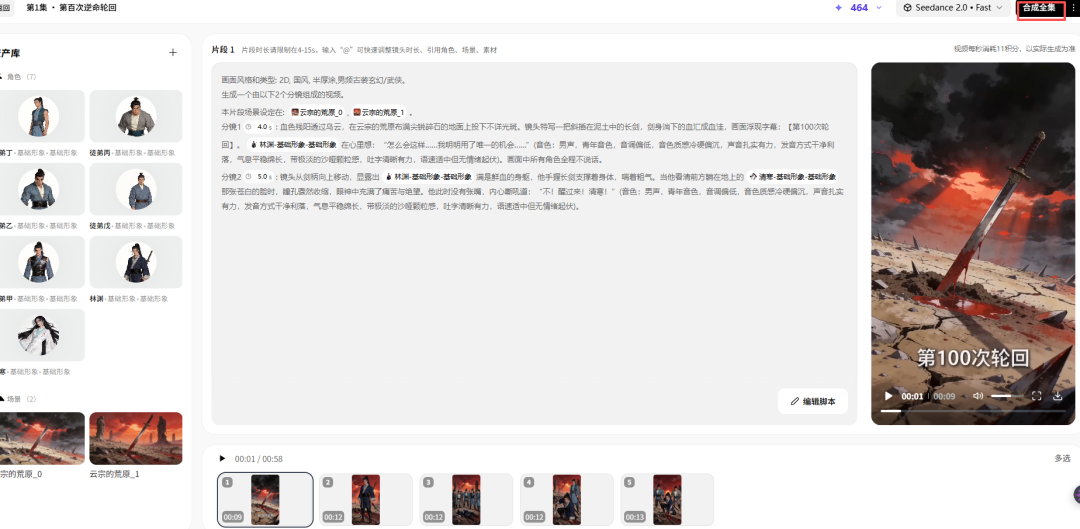Click the 林渊 reference tag in 分镜1
Screen dimensions: 1080x529
(x=293, y=145)
